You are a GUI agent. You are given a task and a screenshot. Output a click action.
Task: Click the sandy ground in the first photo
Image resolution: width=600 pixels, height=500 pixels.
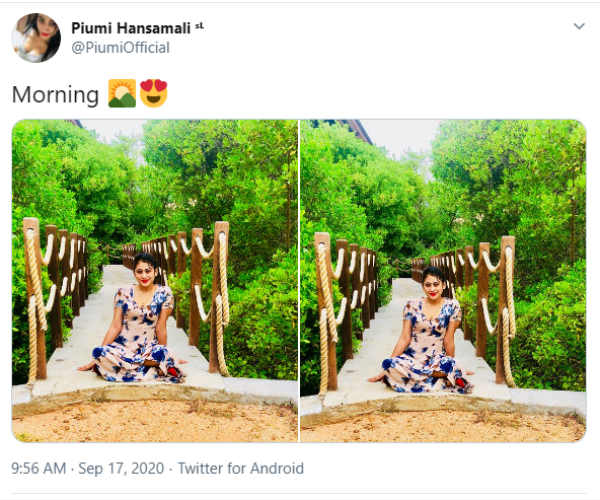coord(155,421)
